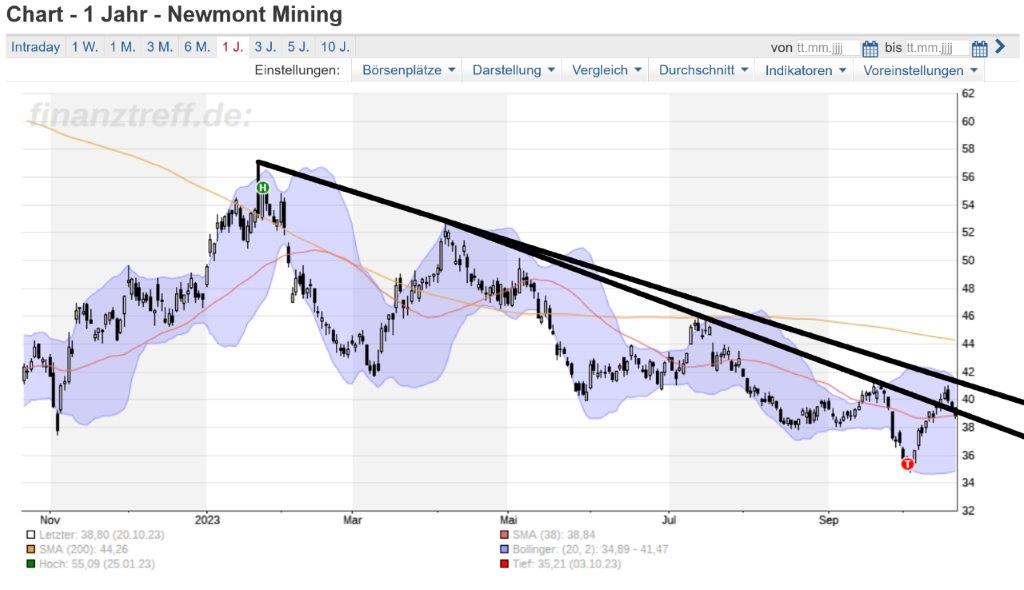Expand the Darstellung dropdown menu

(513, 70)
